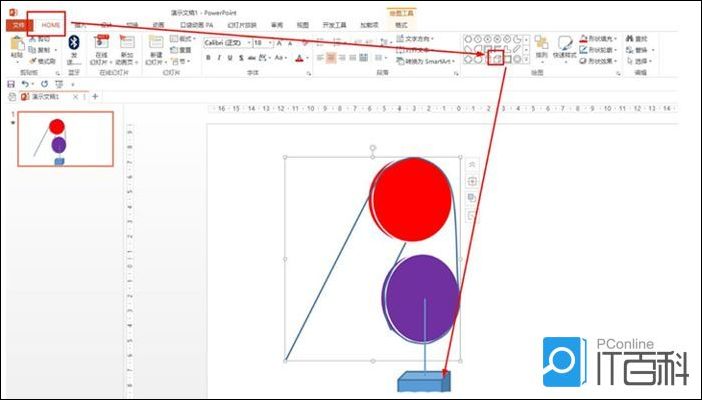Toggle Bold formatting
This screenshot has height=400, width=702.
click(x=208, y=58)
